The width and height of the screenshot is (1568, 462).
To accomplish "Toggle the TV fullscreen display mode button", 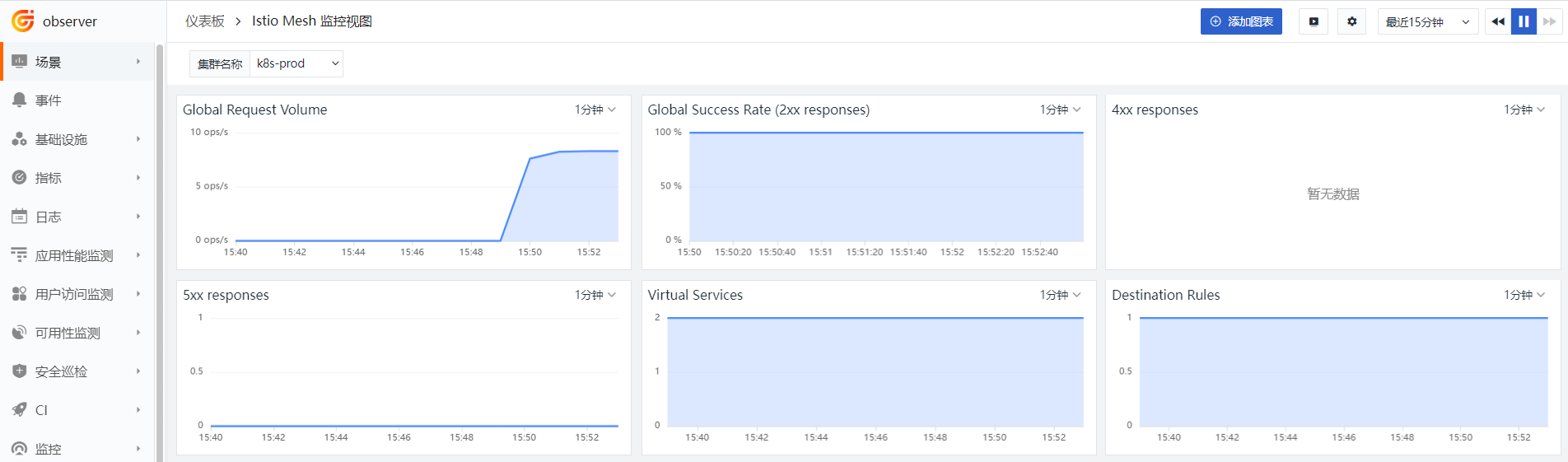I will click(x=1314, y=21).
